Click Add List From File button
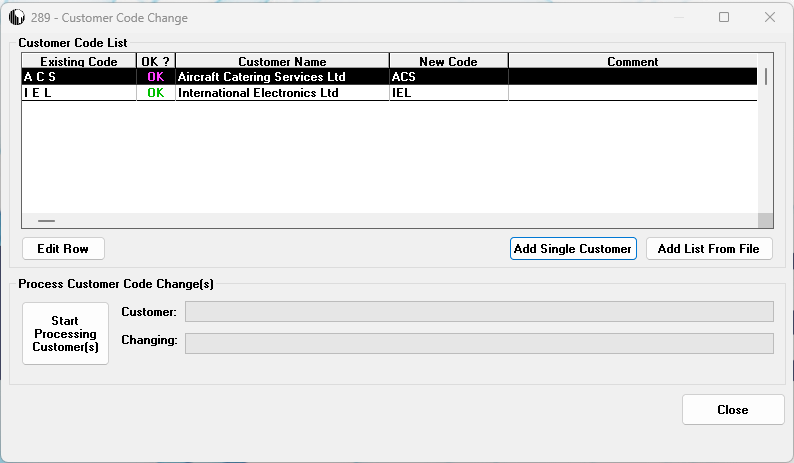 (x=709, y=249)
